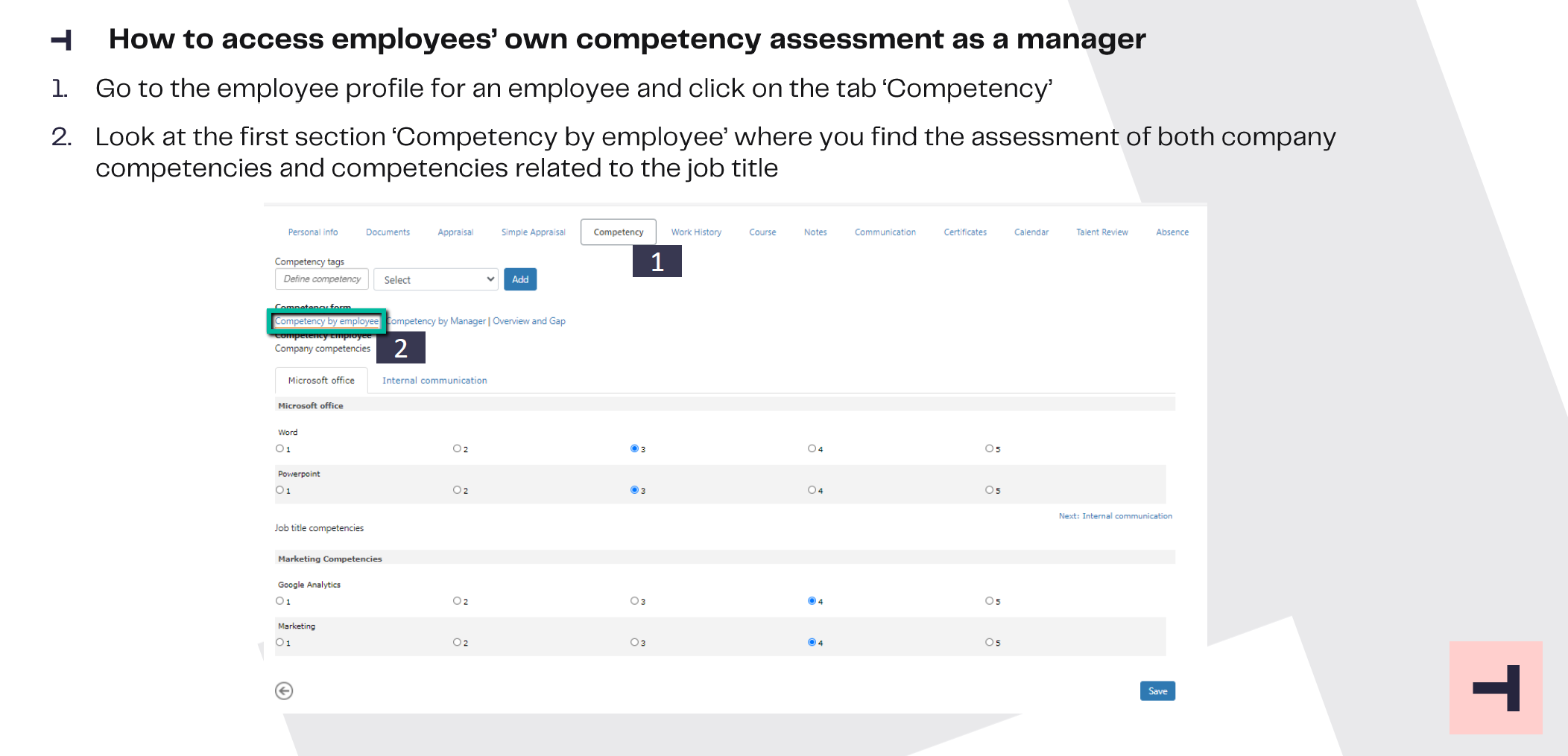The height and width of the screenshot is (756, 1568).
Task: Click the Save button
Action: click(1157, 691)
